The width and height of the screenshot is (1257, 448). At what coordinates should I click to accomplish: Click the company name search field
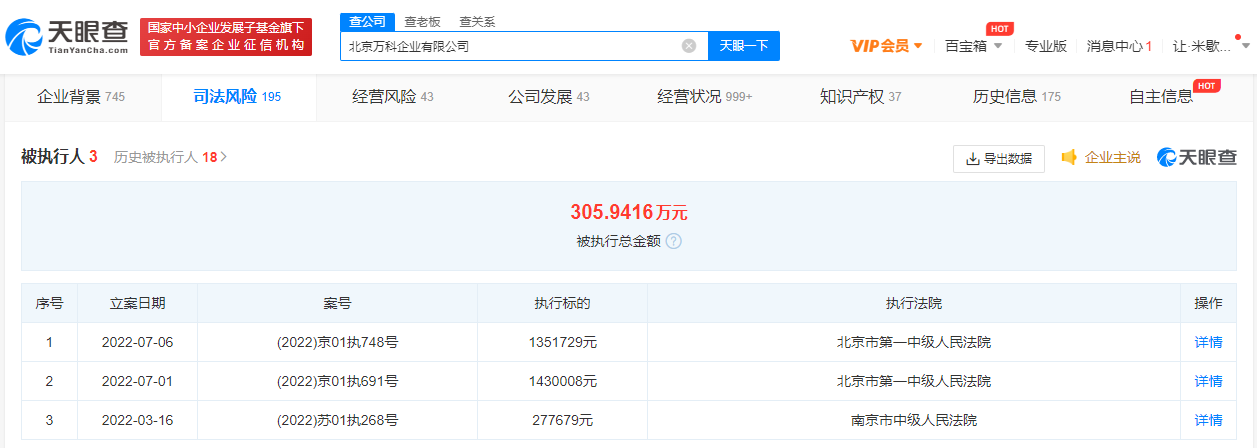click(510, 46)
